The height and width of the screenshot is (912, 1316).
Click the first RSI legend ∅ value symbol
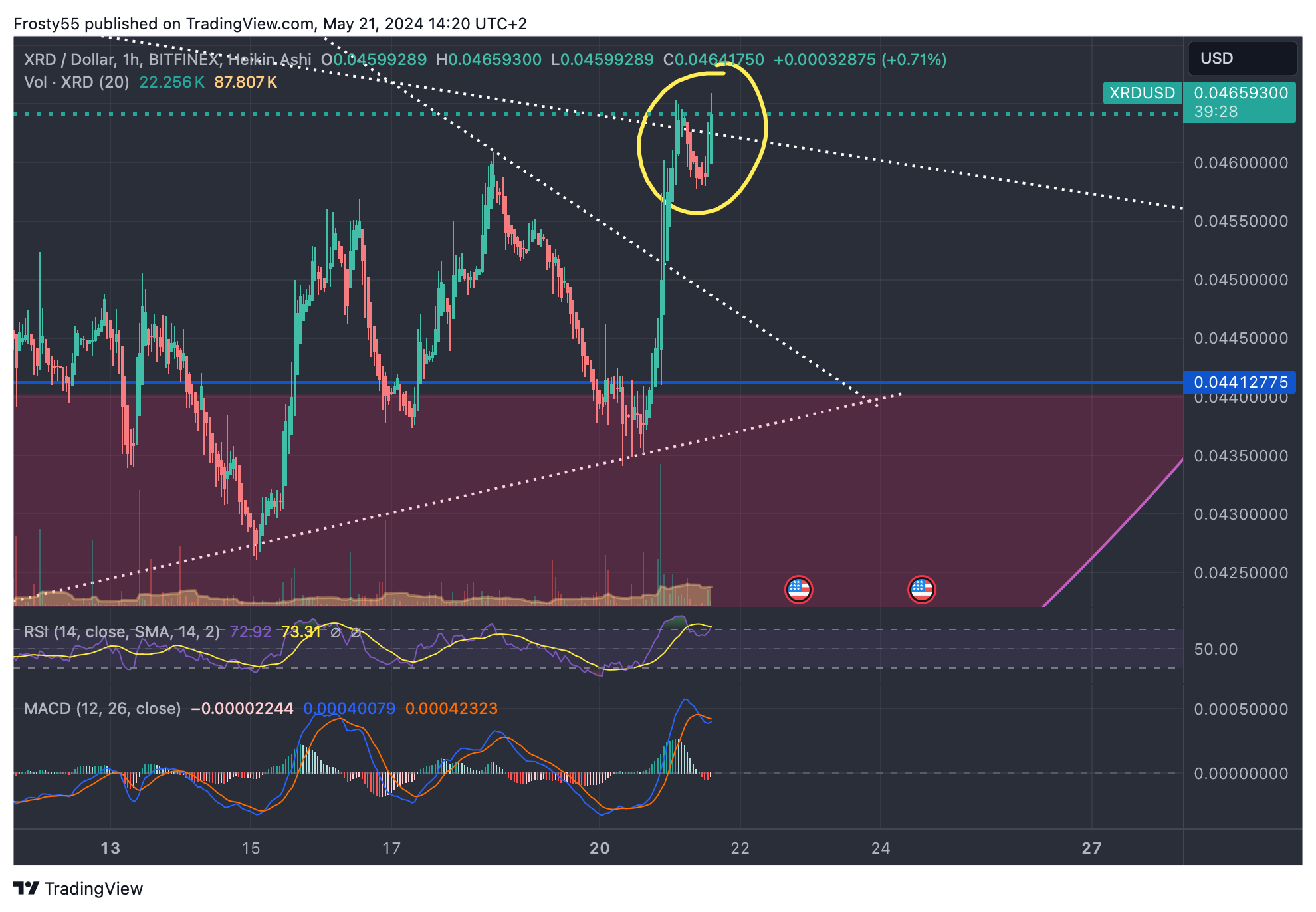click(336, 632)
